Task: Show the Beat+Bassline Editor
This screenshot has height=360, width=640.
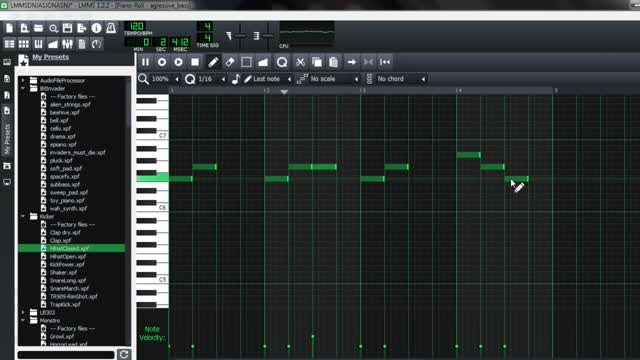Action: pyautogui.click(x=24, y=44)
